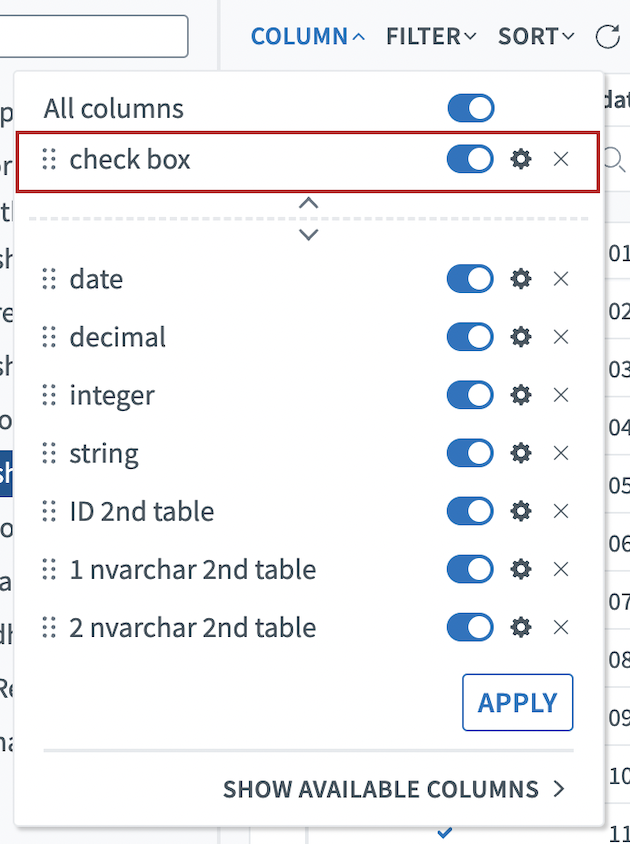Toggle All columns switch off
This screenshot has height=844, width=630.
[x=470, y=108]
